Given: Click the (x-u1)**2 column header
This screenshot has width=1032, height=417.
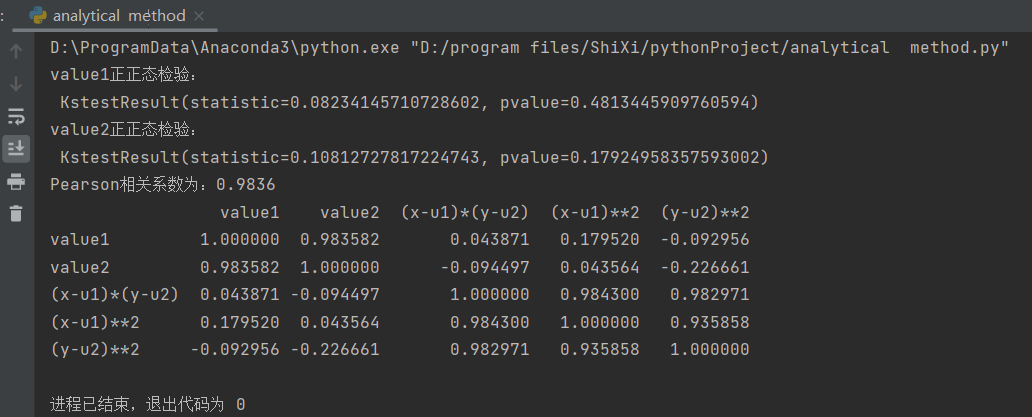Looking at the screenshot, I should click(x=595, y=212).
